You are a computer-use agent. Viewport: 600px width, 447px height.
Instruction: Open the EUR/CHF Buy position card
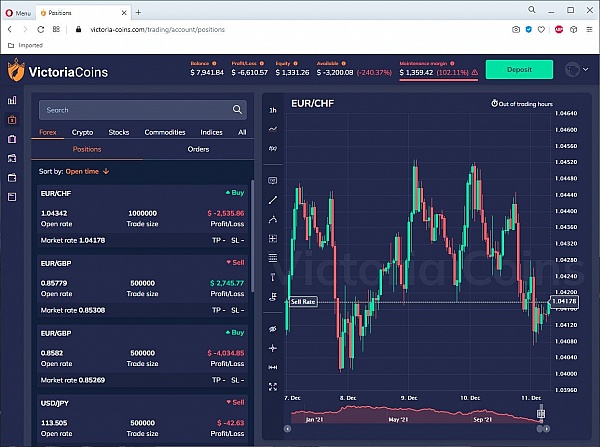[142, 217]
